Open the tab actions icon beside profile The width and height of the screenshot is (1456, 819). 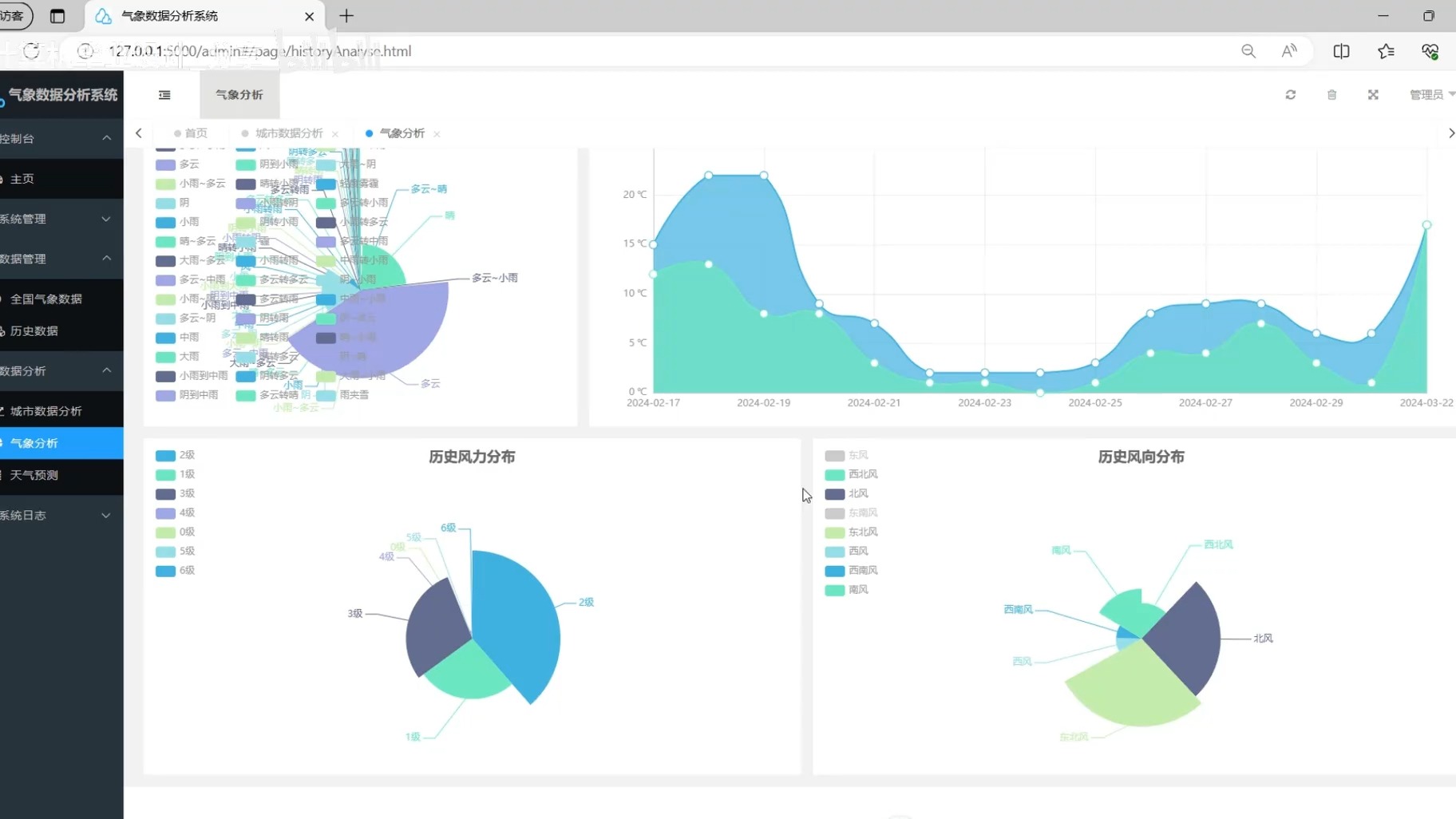tap(57, 16)
